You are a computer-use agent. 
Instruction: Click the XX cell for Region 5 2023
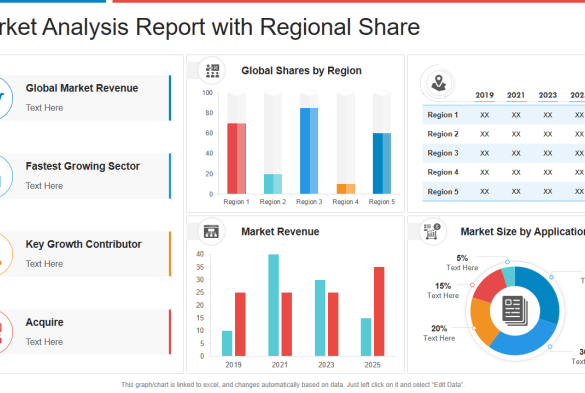point(547,191)
